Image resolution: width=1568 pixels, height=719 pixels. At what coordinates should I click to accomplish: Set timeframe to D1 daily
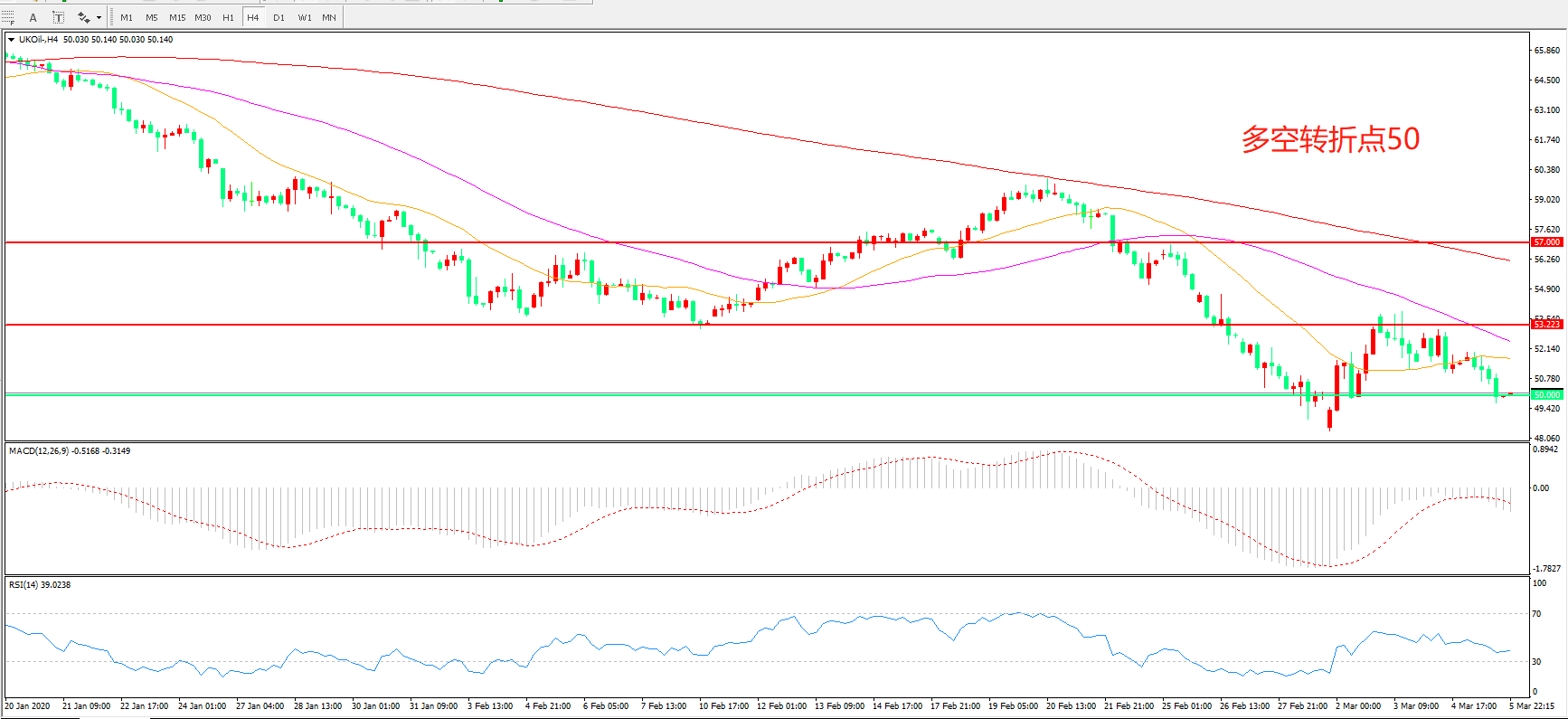(x=279, y=17)
